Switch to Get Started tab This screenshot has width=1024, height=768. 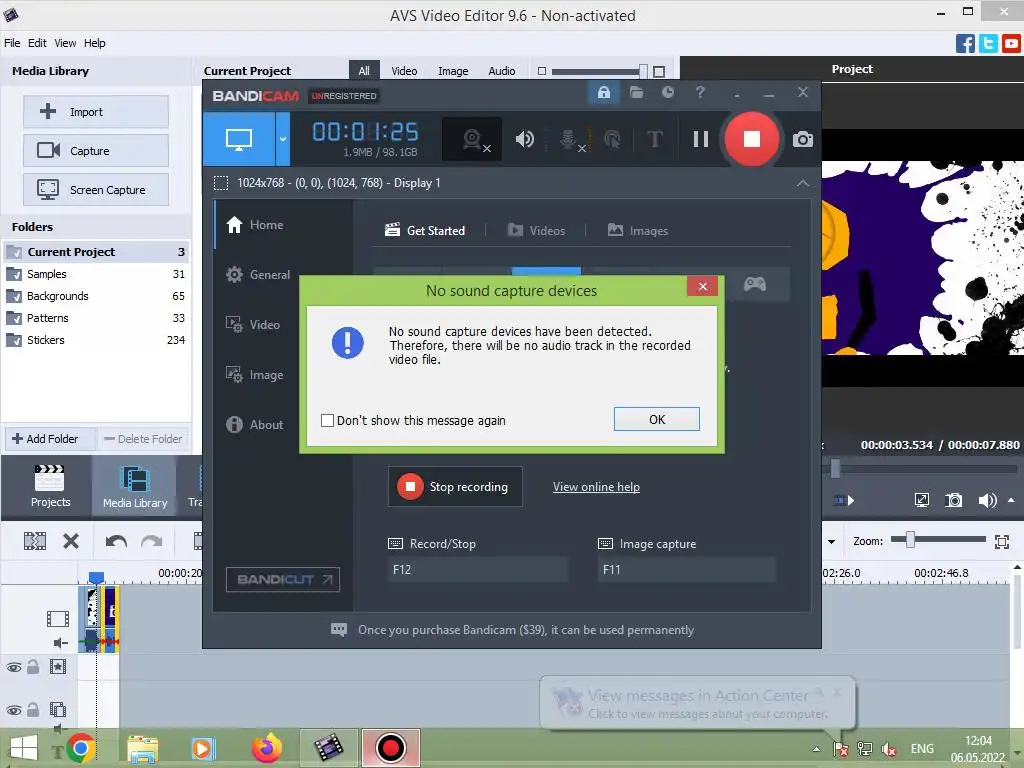425,231
